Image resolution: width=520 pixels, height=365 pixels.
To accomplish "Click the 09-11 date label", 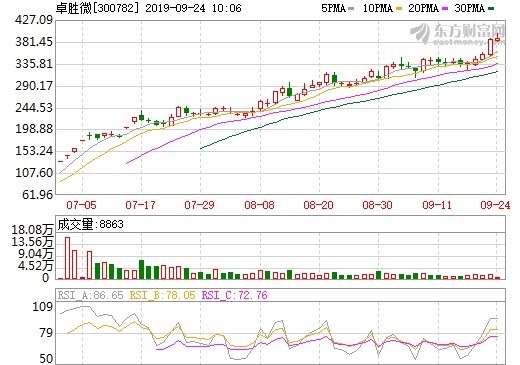I will [x=437, y=205].
